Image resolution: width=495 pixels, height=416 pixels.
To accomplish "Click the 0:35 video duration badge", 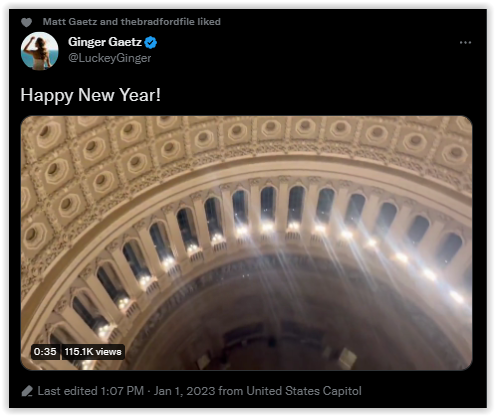I will coord(45,352).
